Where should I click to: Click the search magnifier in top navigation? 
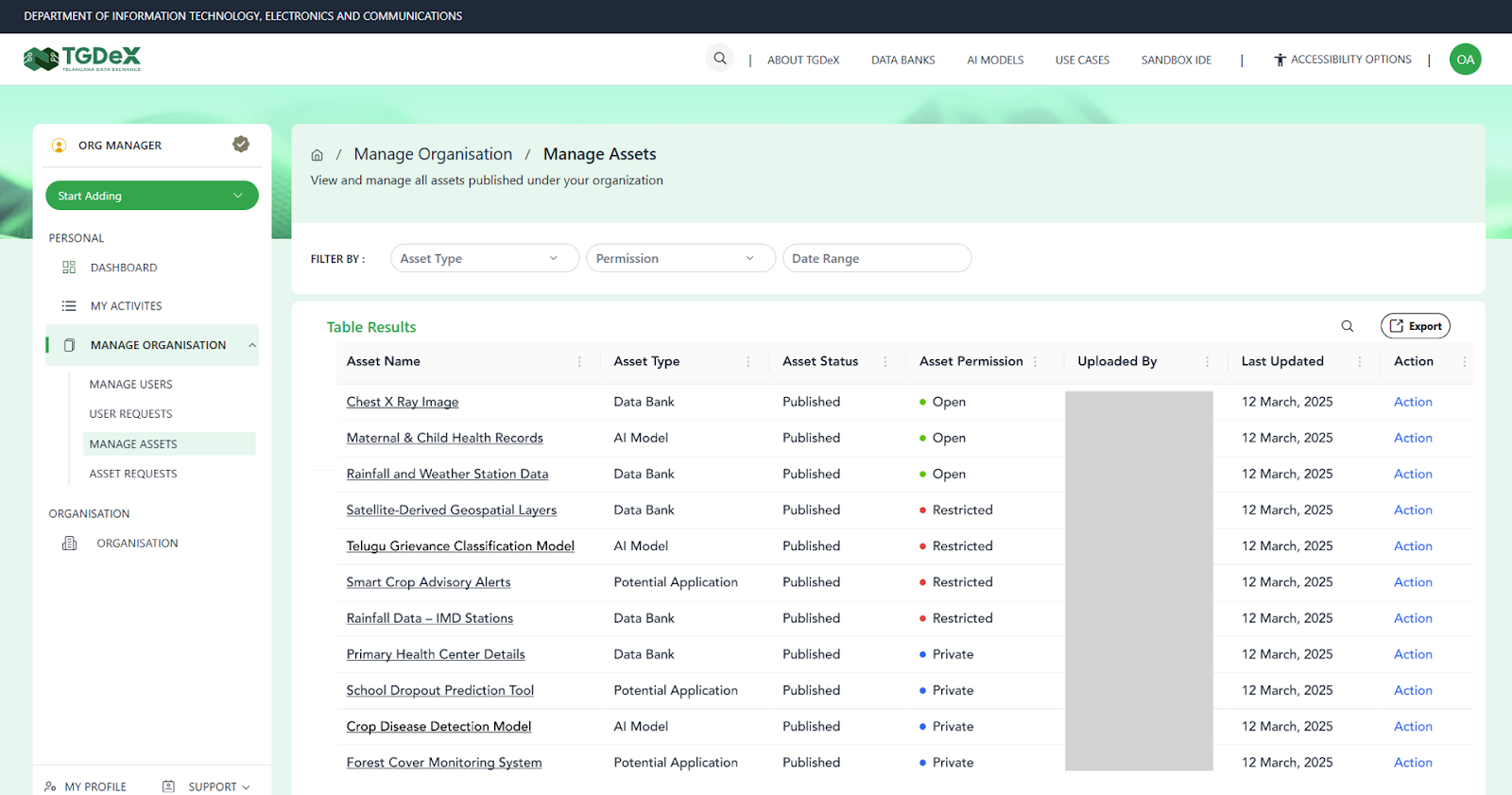pos(720,59)
